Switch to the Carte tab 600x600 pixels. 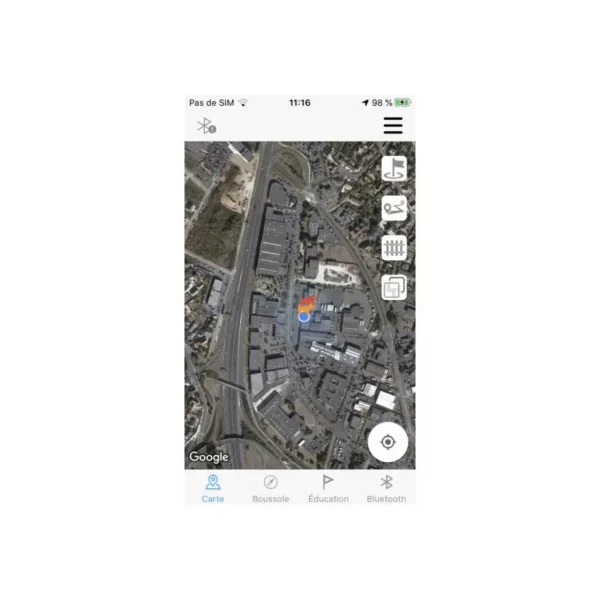point(213,489)
